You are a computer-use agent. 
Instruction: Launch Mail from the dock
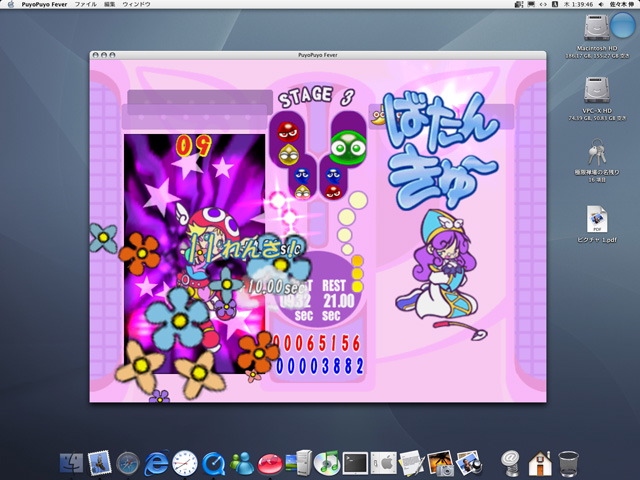tap(99, 463)
